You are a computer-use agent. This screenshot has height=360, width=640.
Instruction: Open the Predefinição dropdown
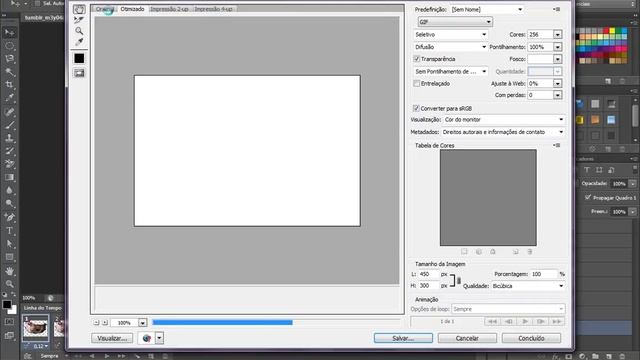487,9
